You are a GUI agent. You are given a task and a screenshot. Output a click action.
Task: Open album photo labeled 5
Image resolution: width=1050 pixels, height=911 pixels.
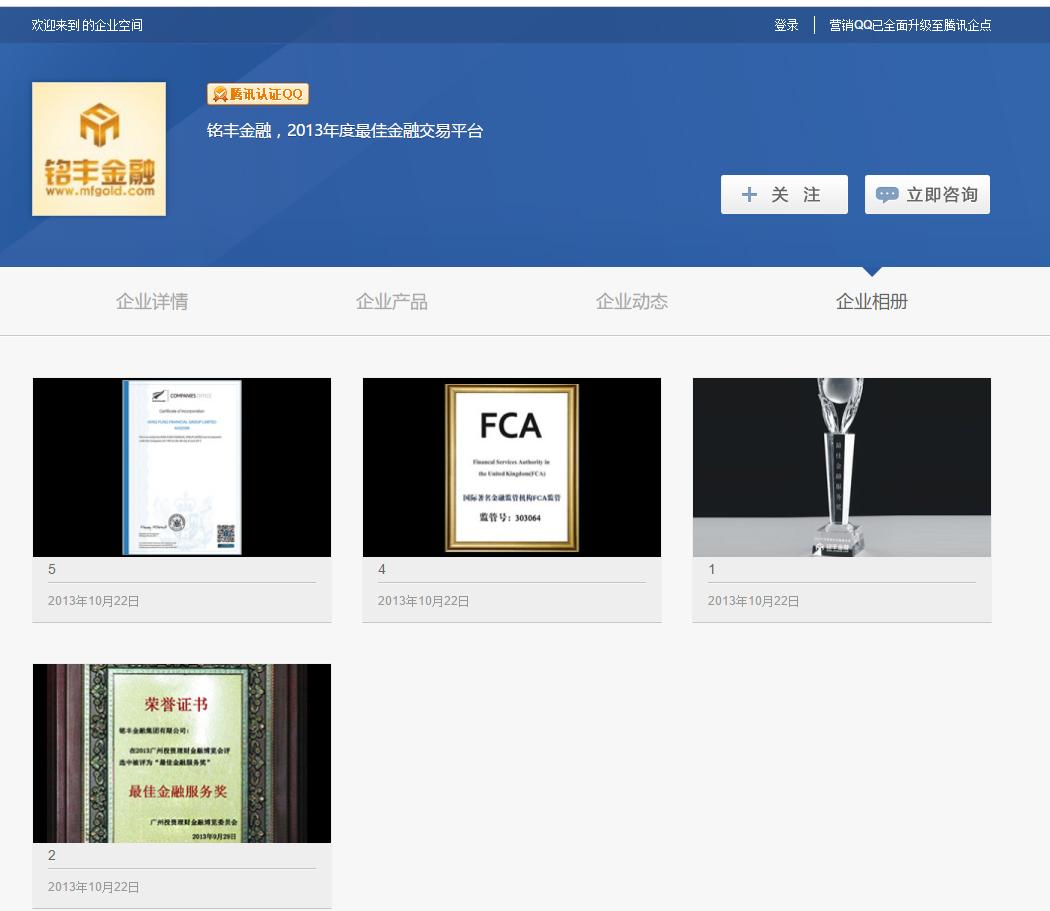pos(181,466)
